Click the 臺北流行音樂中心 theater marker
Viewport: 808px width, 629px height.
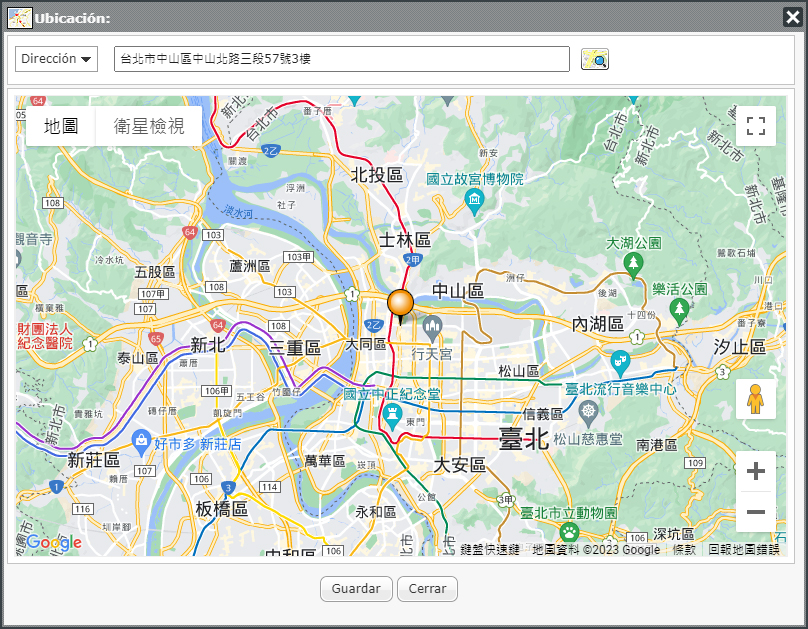[x=620, y=363]
